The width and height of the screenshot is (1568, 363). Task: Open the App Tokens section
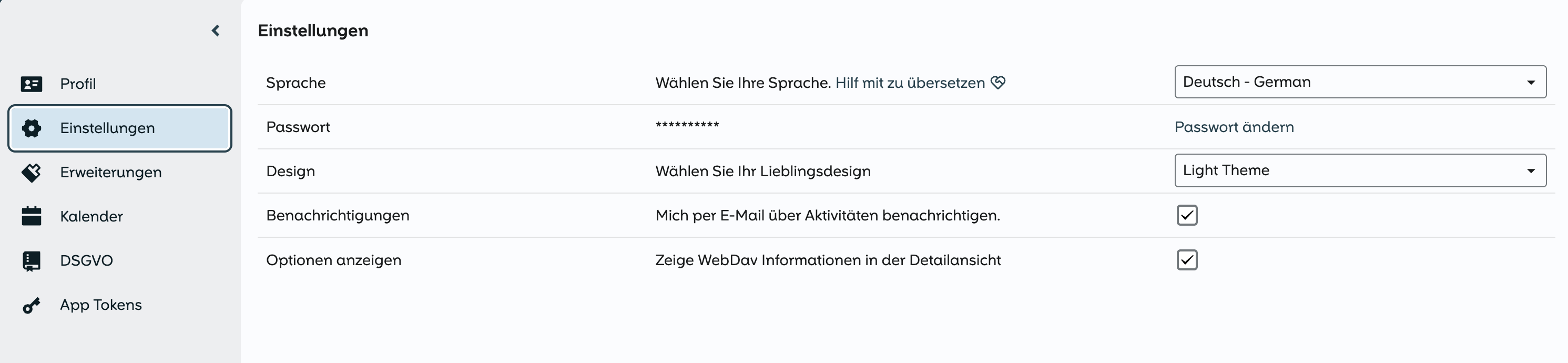pos(100,305)
